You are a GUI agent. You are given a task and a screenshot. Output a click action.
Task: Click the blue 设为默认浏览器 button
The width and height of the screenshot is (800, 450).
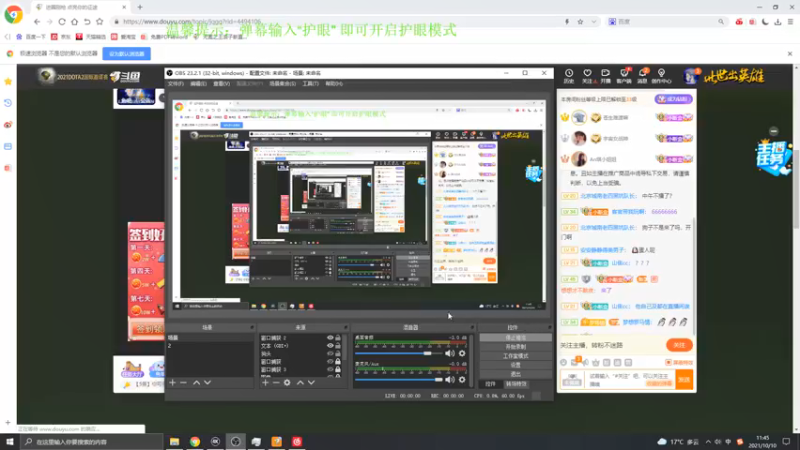[127, 54]
